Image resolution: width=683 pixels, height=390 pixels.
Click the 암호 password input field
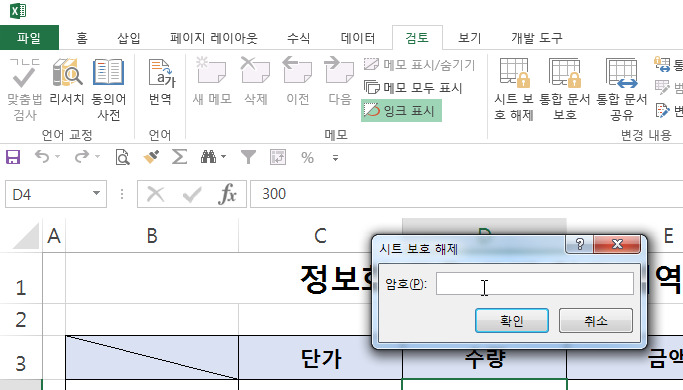tap(535, 284)
